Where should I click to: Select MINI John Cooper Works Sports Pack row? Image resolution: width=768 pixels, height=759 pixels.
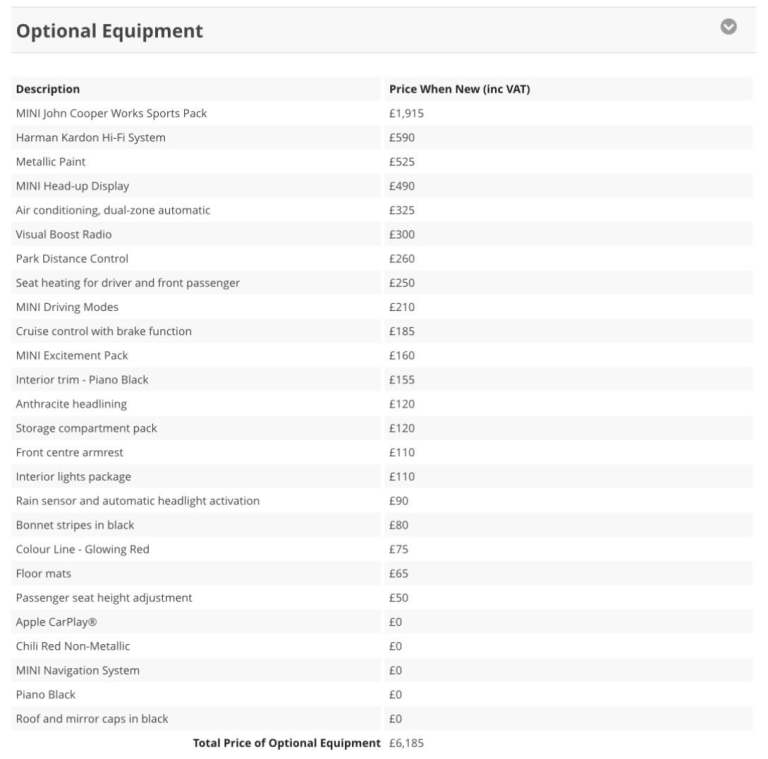[111, 113]
